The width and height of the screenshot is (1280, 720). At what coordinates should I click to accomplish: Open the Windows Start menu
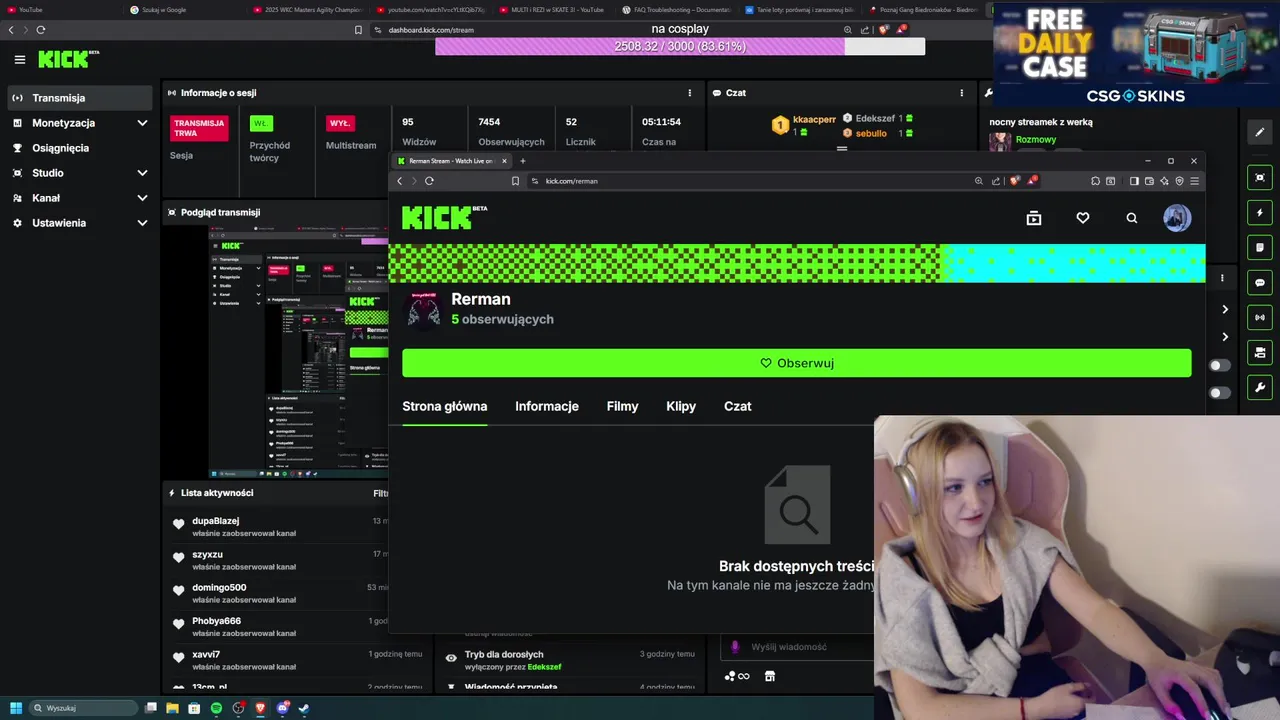(x=15, y=708)
